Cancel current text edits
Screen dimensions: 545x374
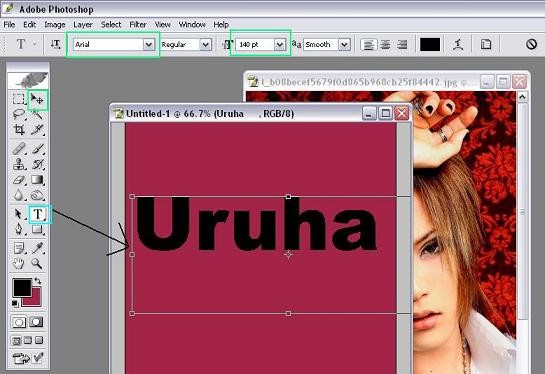(x=531, y=44)
